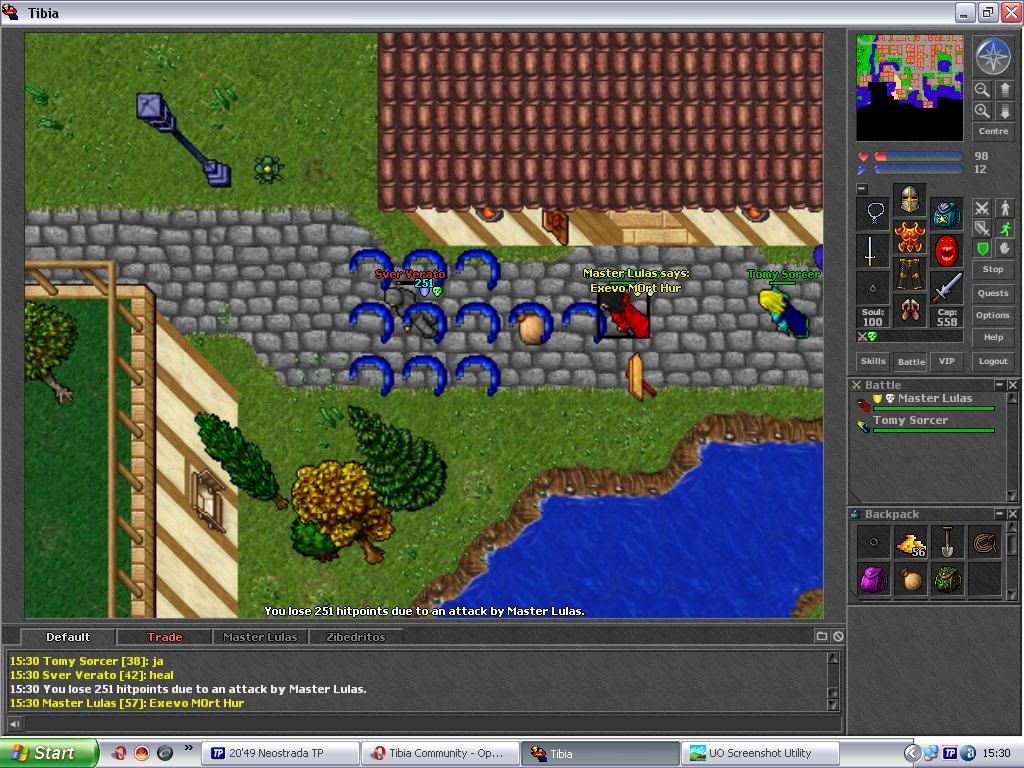The height and width of the screenshot is (768, 1024).
Task: Toggle stand-still while fighting mode
Action: pos(1005,208)
